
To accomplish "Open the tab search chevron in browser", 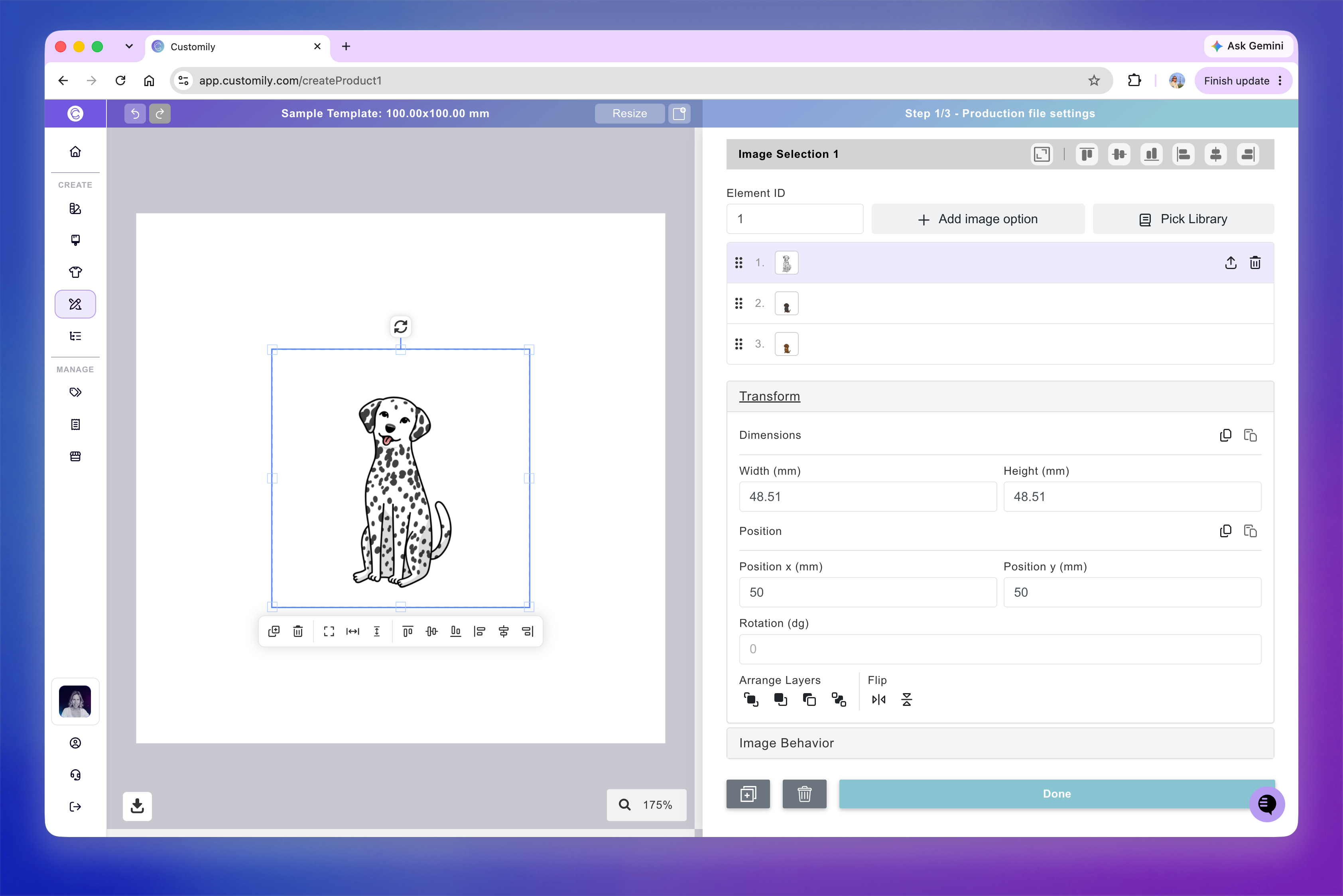I will 129,46.
